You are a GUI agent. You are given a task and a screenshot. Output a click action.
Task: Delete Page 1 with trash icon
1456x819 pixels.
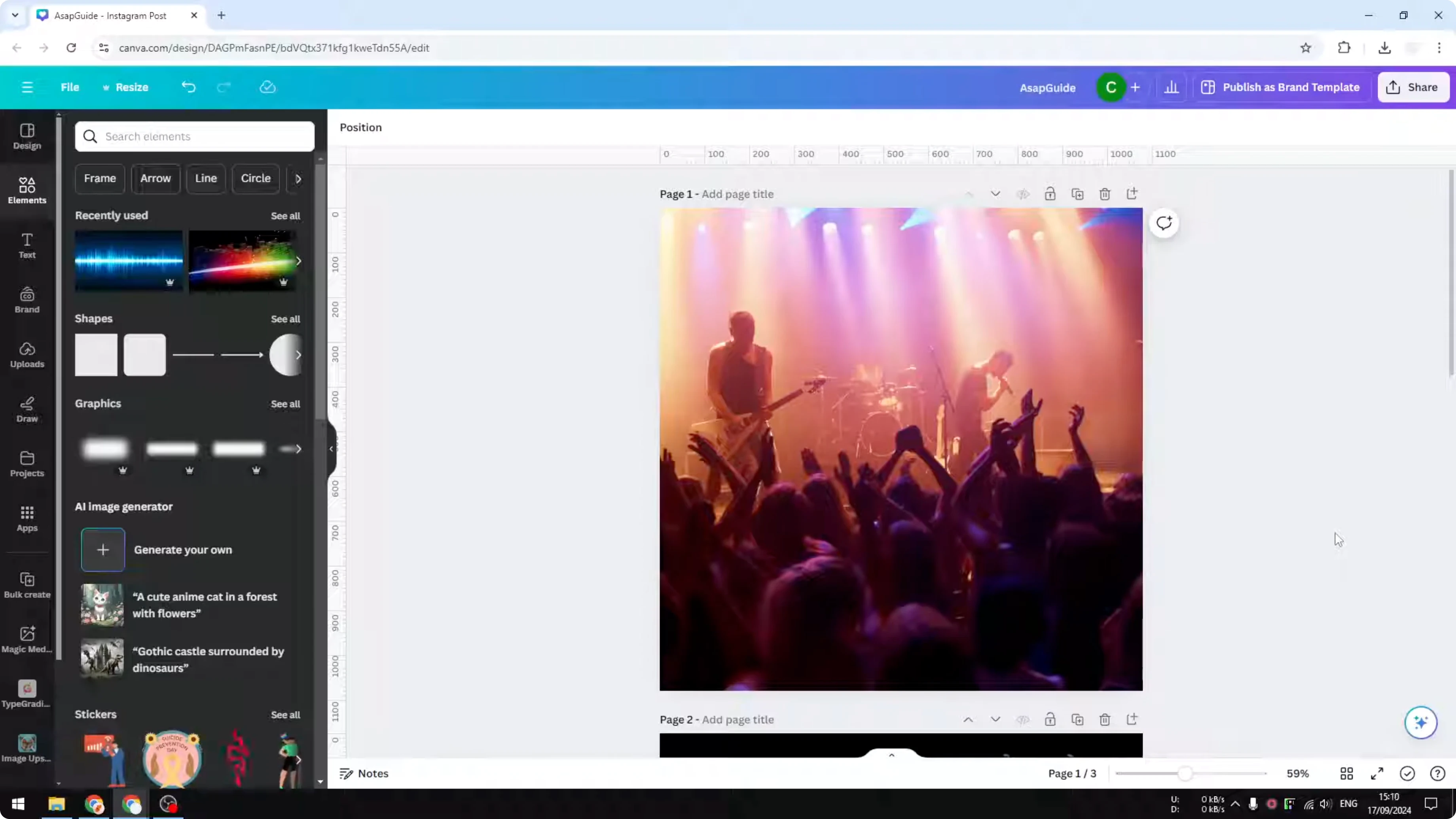(1104, 194)
